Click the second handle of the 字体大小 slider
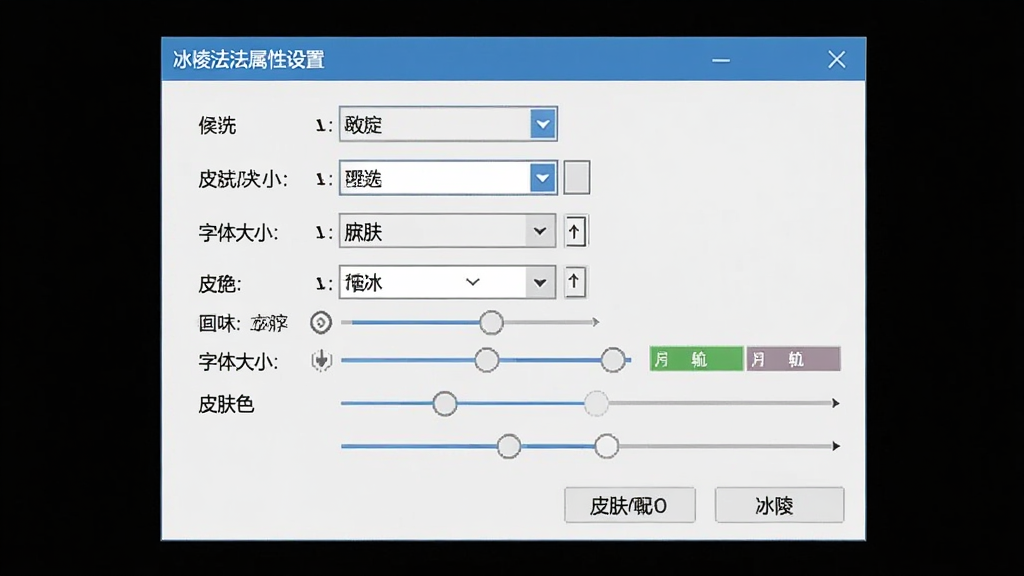This screenshot has width=1024, height=576. 613,360
